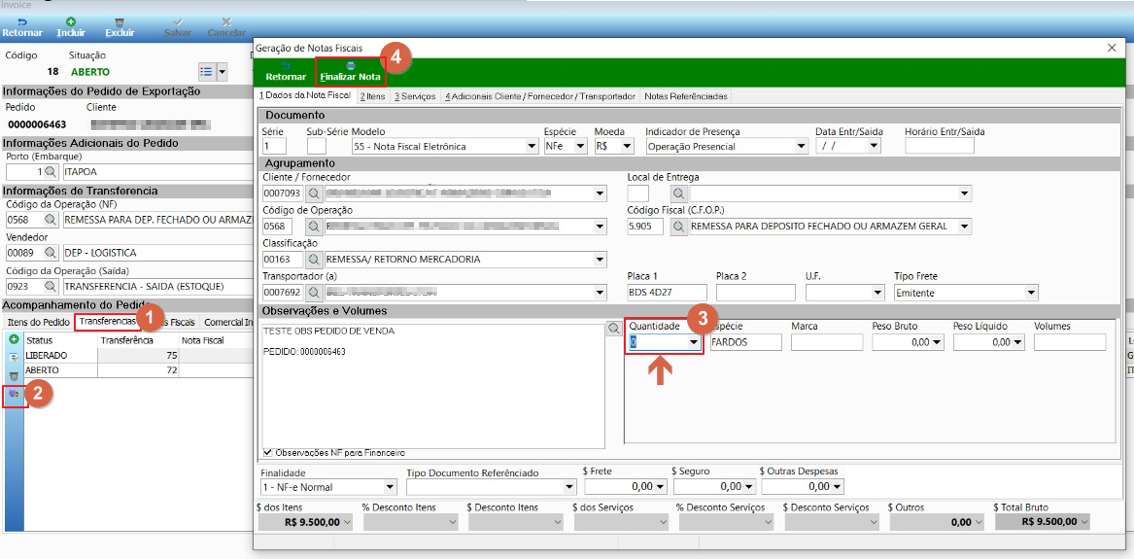Click the magnifier for Código da Operação (Saída) 0923
Screen dimensions: 1134x559
click(x=49, y=286)
